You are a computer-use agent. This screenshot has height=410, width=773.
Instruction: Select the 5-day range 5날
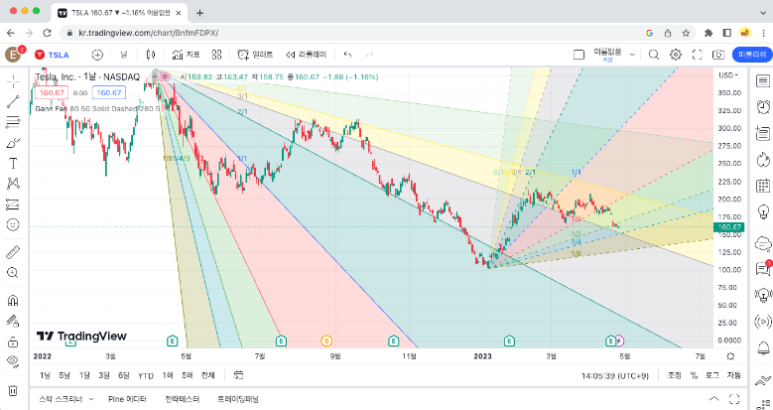coord(65,376)
